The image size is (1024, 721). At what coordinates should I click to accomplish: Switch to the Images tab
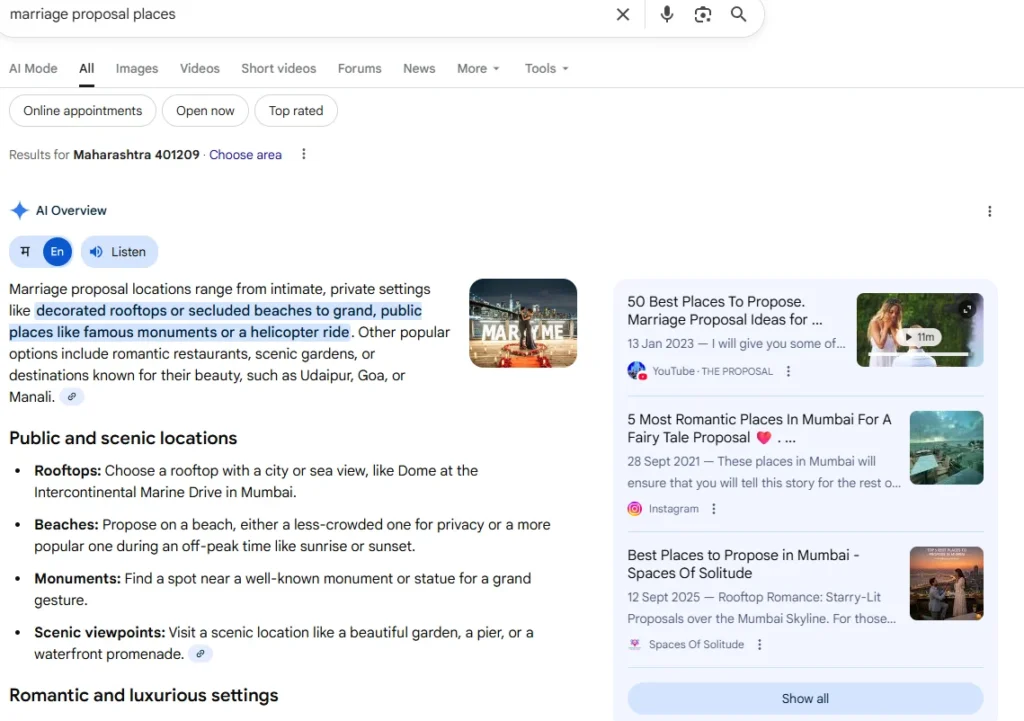(137, 69)
